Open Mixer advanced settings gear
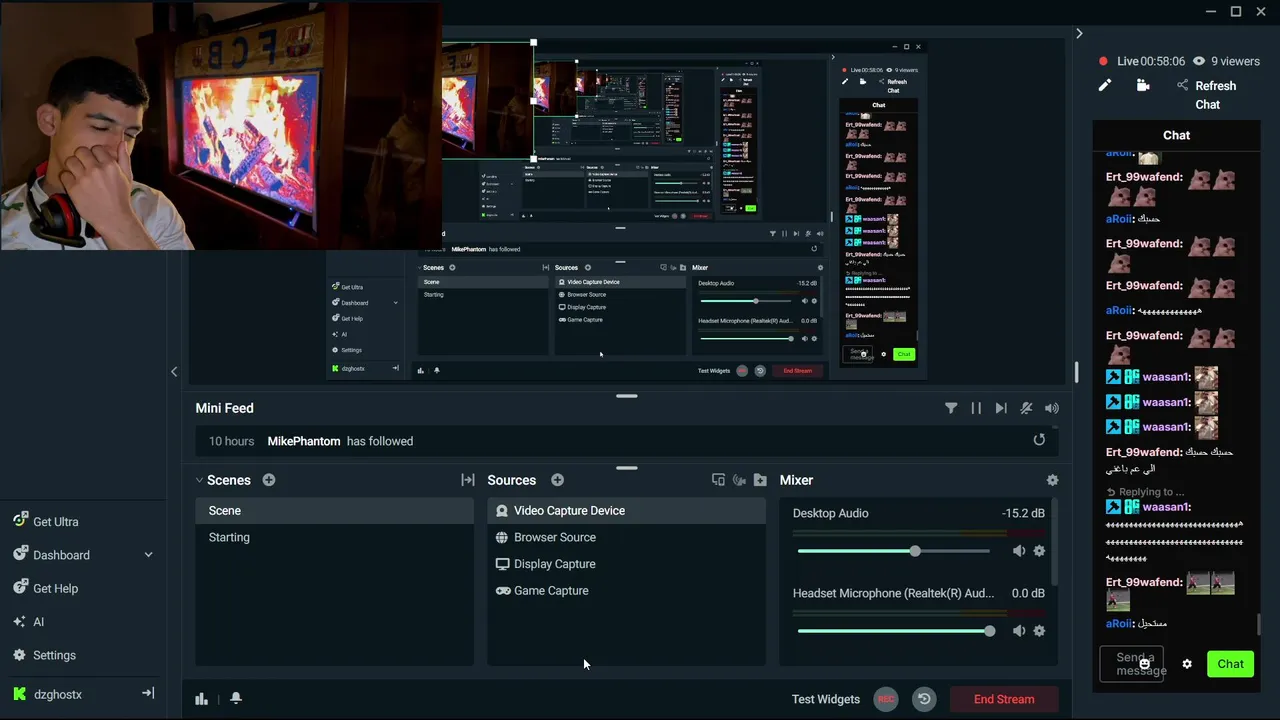The width and height of the screenshot is (1280, 720). (x=1052, y=480)
